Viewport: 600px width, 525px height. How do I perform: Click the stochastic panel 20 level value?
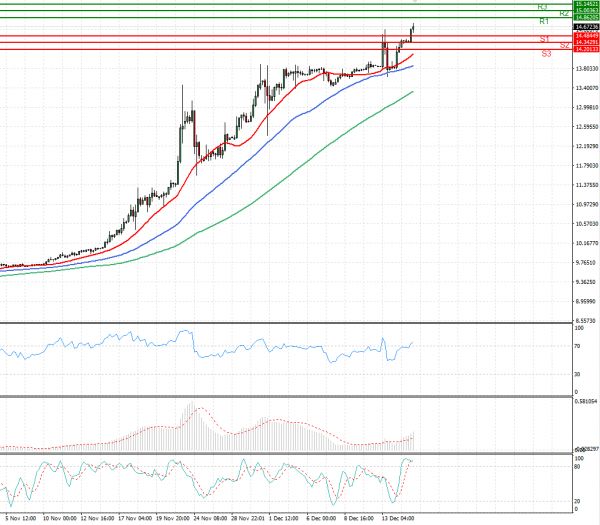click(578, 501)
